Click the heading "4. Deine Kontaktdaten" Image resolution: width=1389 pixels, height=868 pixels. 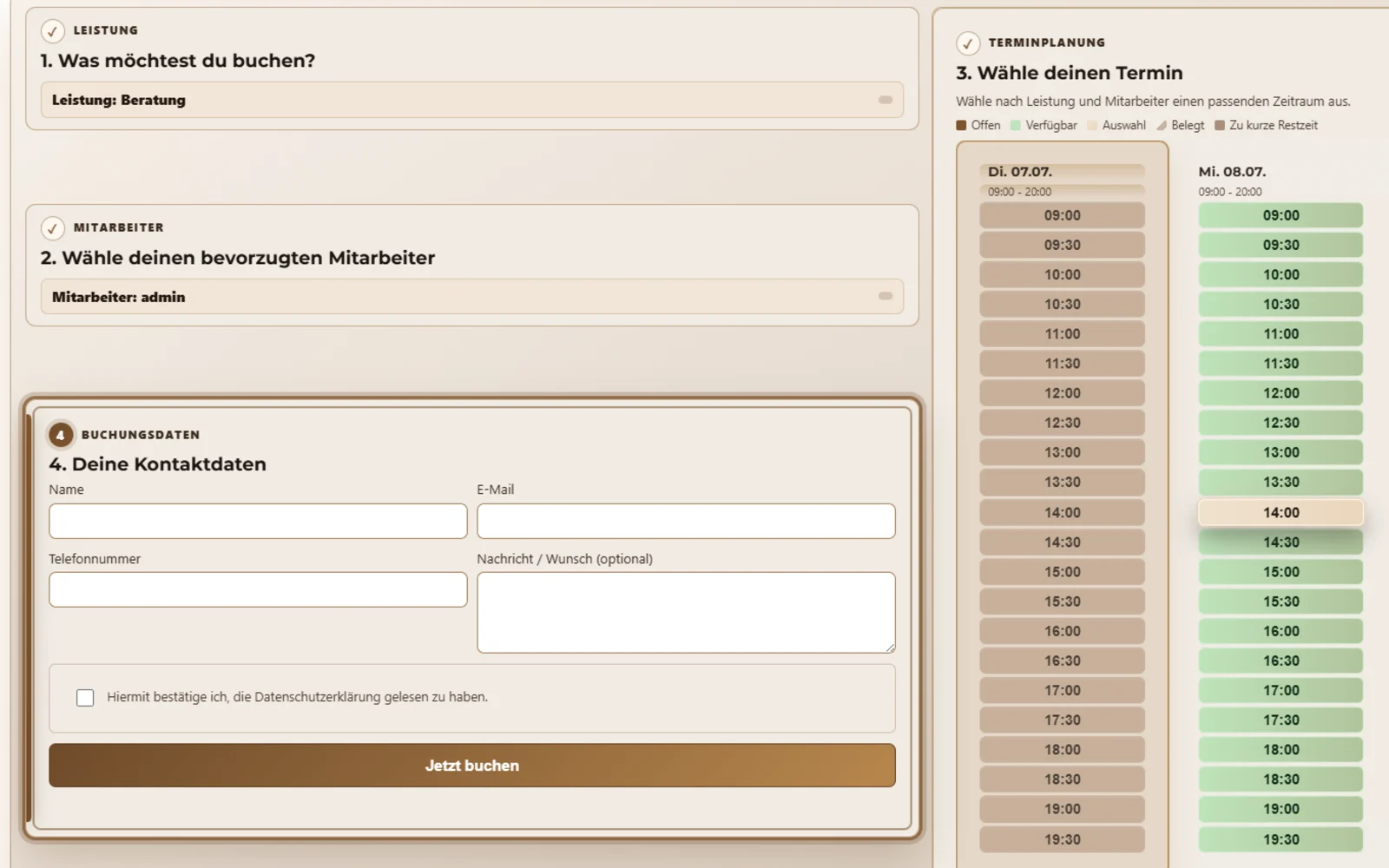[x=157, y=464]
